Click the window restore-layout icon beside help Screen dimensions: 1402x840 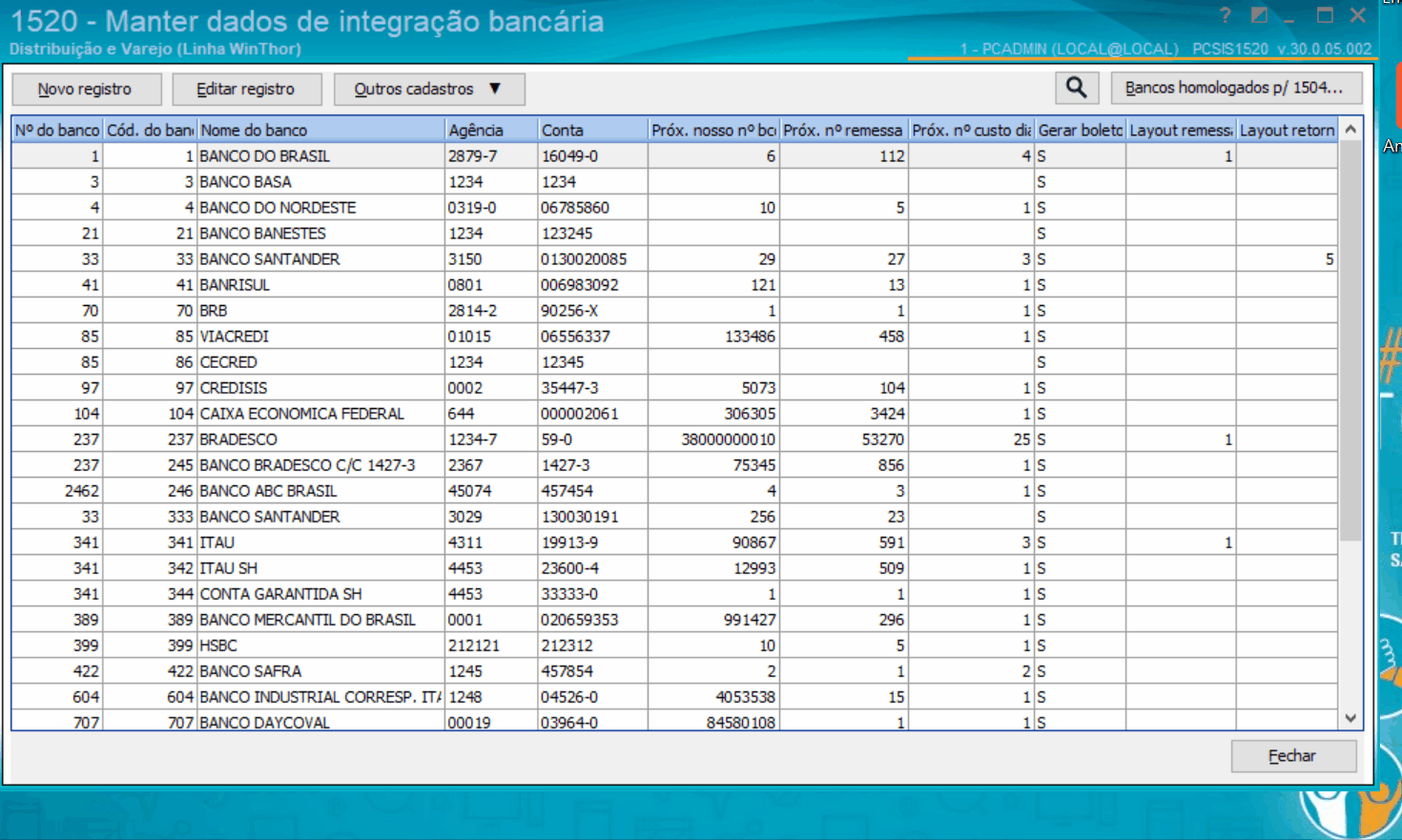(1259, 15)
